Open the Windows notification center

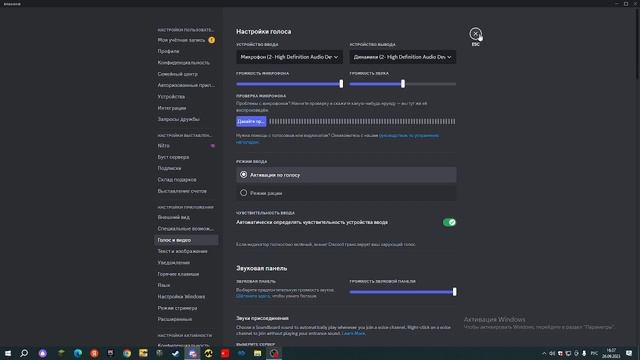629,353
